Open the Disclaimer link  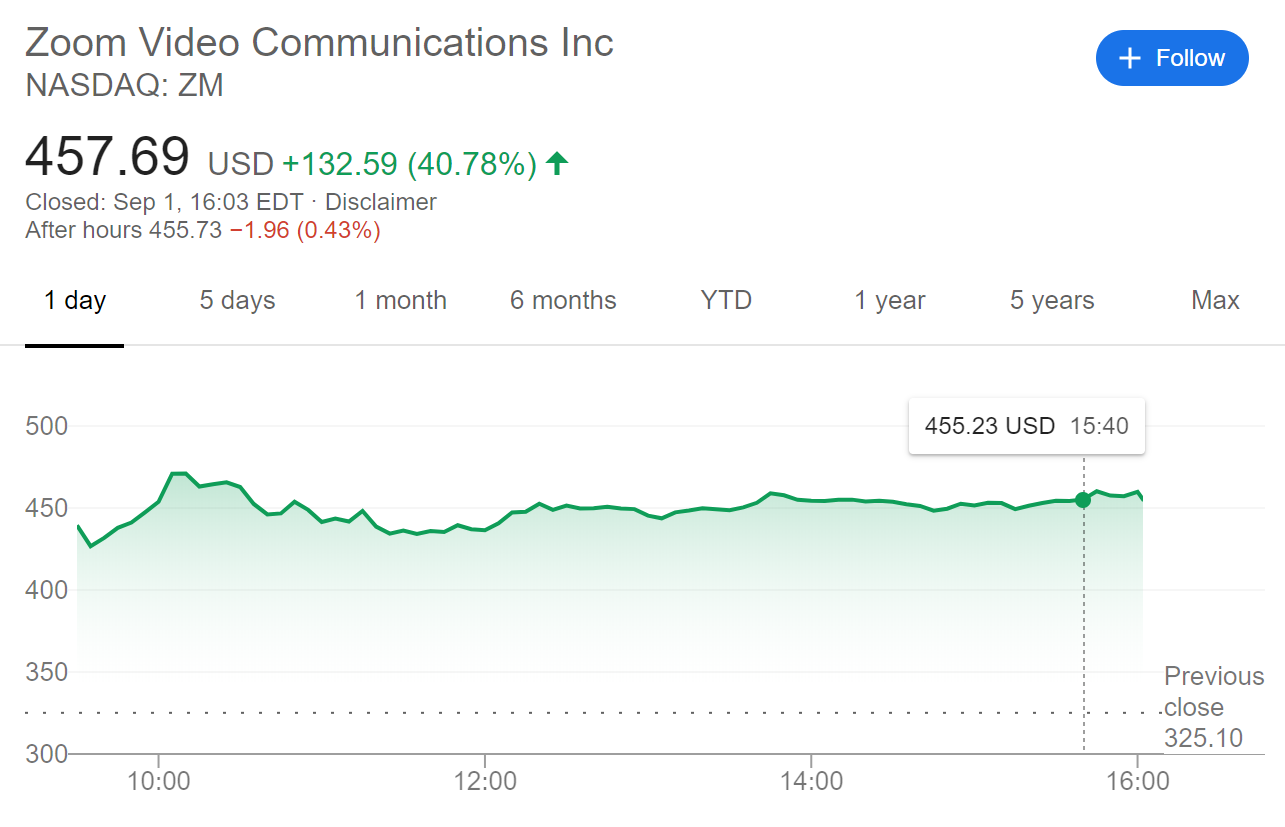tap(380, 201)
